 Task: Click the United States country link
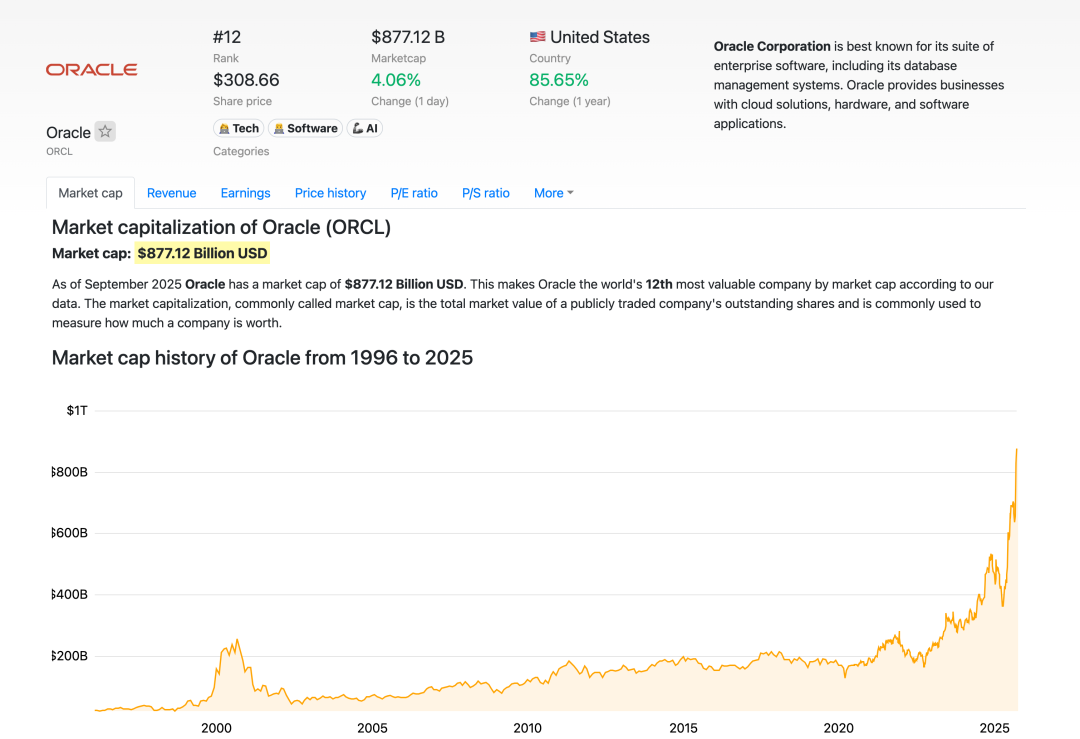coord(600,37)
